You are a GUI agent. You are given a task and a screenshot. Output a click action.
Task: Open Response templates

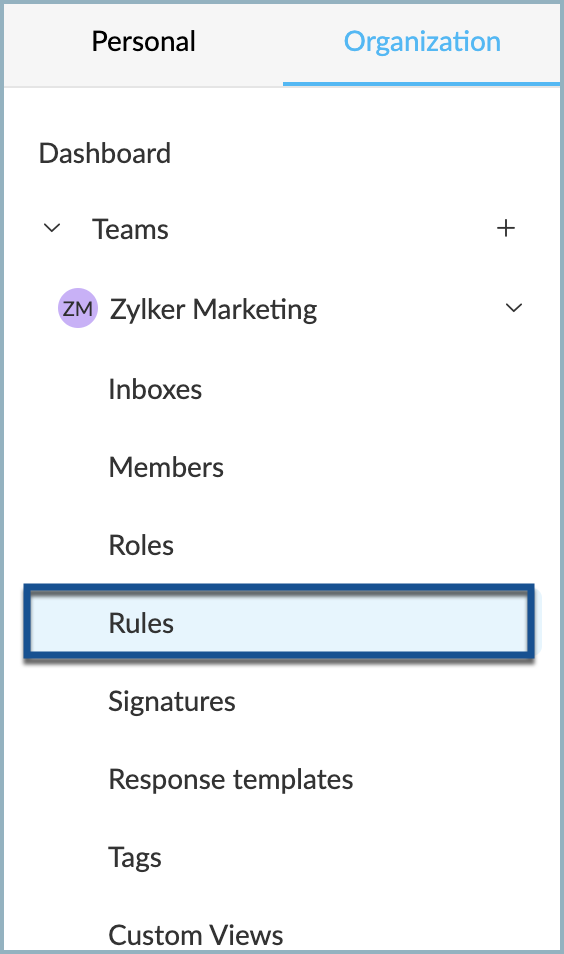pyautogui.click(x=231, y=779)
